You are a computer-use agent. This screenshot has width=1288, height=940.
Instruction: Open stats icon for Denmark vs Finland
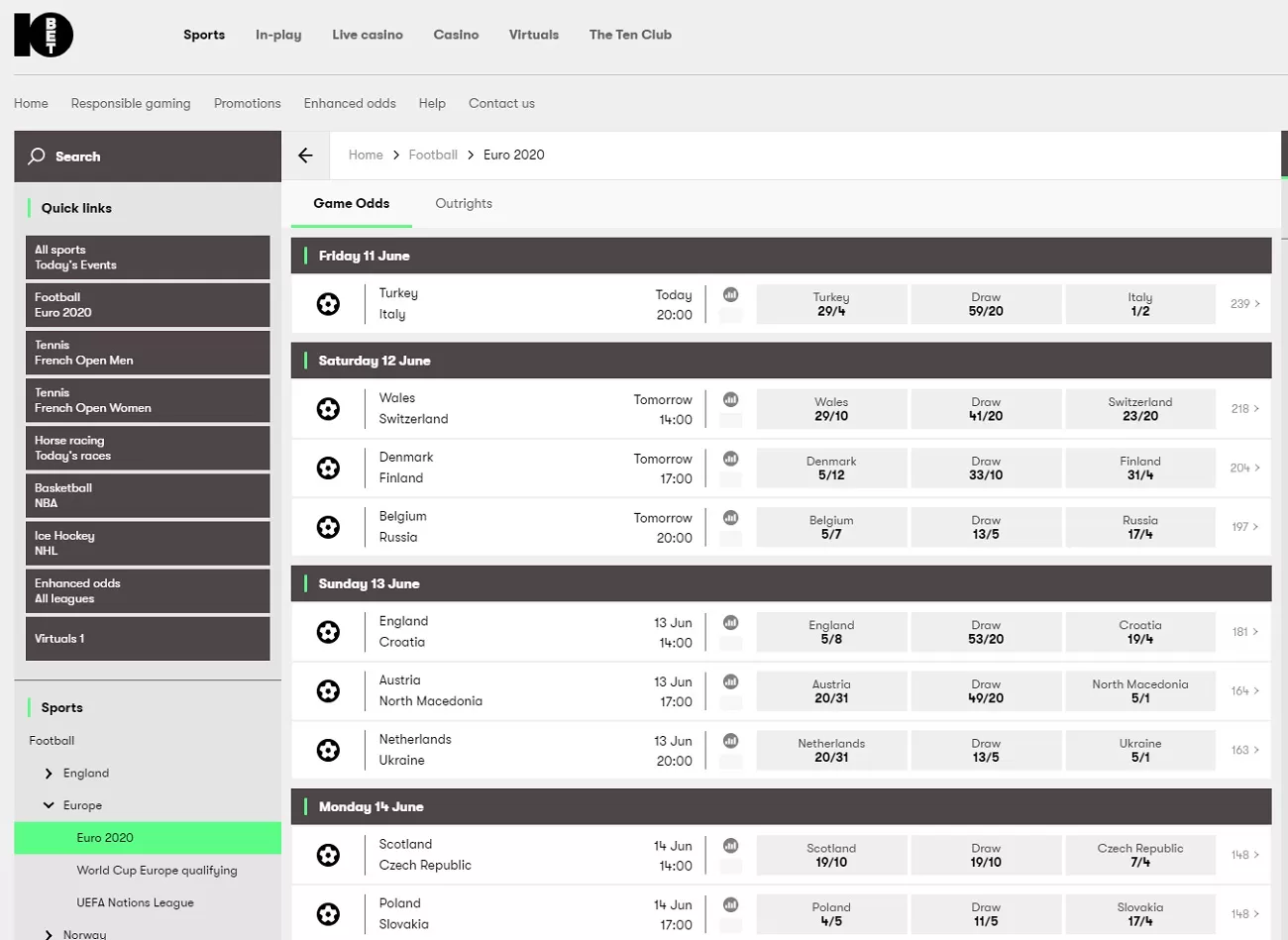(730, 459)
